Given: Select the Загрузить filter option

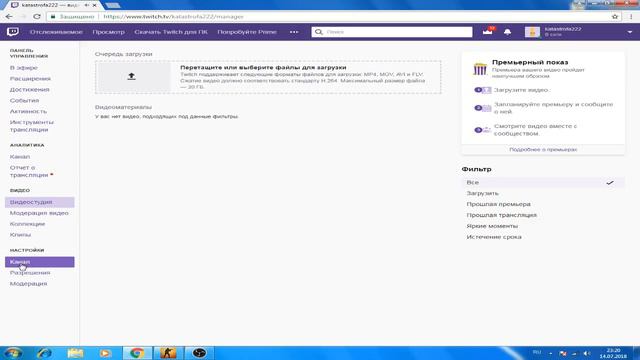Looking at the screenshot, I should [x=482, y=193].
